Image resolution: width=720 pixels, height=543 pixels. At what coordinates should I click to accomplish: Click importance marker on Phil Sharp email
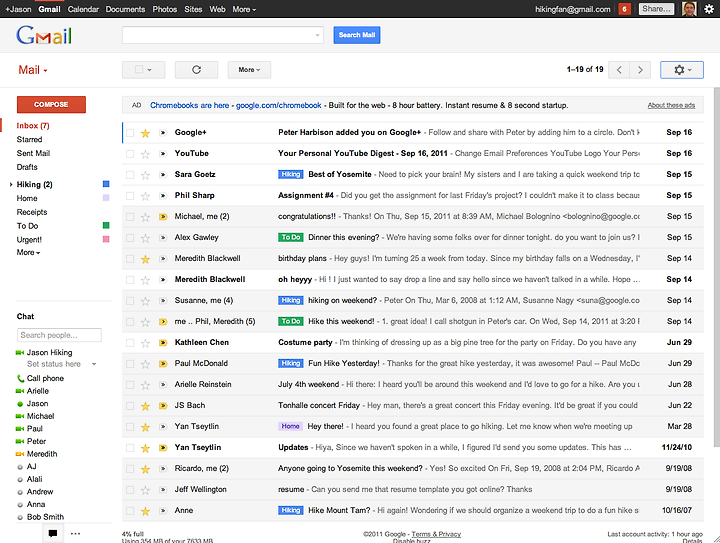pyautogui.click(x=163, y=196)
